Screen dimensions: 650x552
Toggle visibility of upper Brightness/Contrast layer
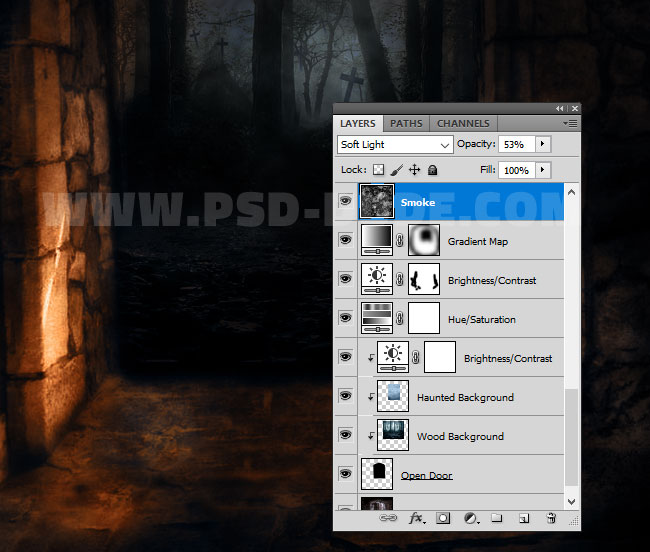tap(345, 279)
